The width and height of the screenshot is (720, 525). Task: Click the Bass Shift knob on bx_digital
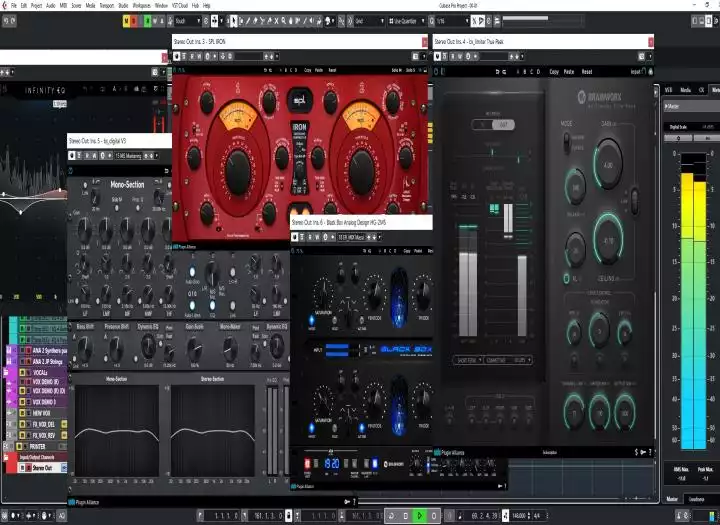click(x=85, y=347)
